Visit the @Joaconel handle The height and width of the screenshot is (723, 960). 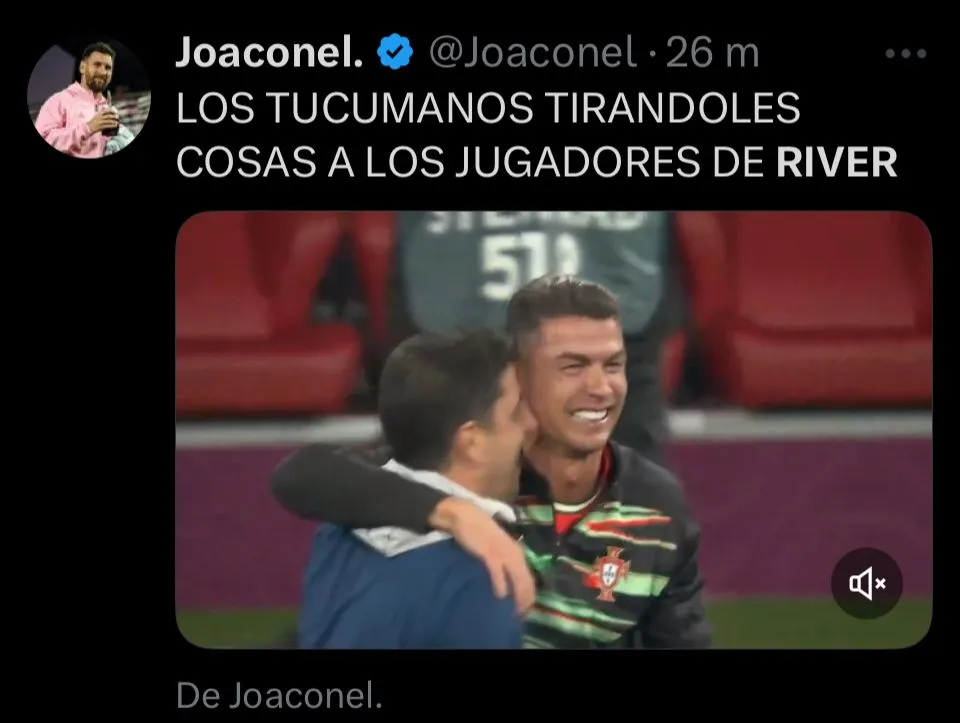[532, 53]
